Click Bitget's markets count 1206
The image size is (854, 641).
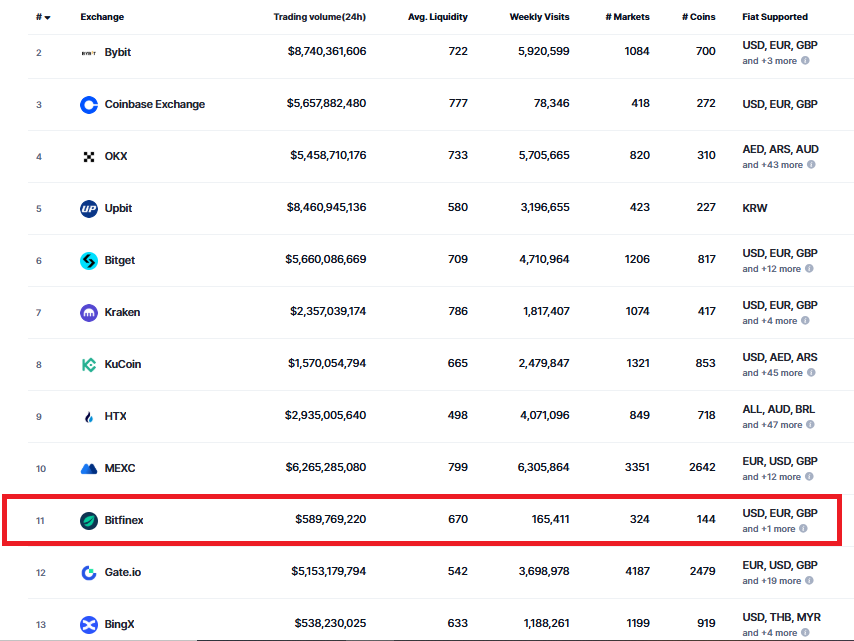pos(637,259)
